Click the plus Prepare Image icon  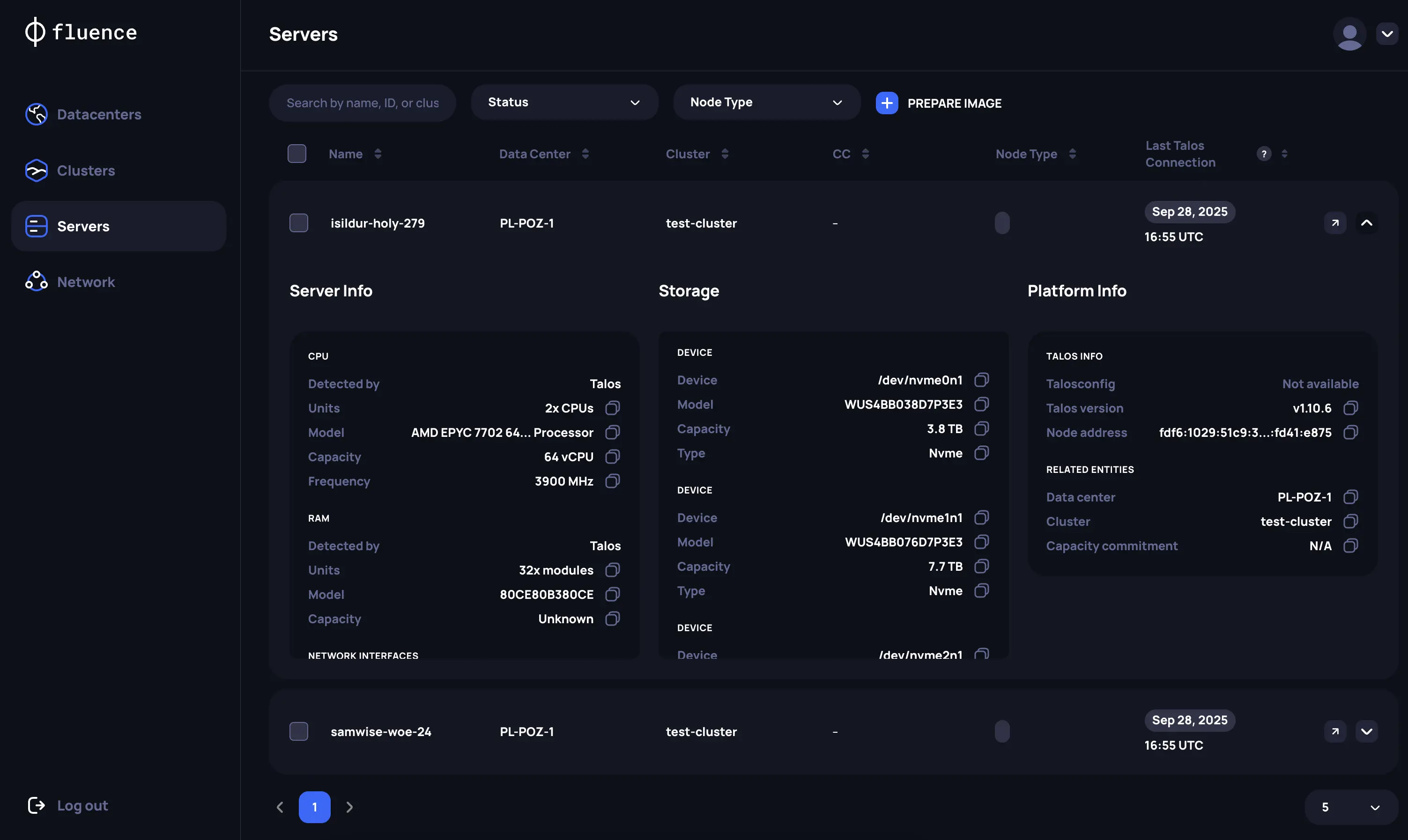(x=887, y=103)
